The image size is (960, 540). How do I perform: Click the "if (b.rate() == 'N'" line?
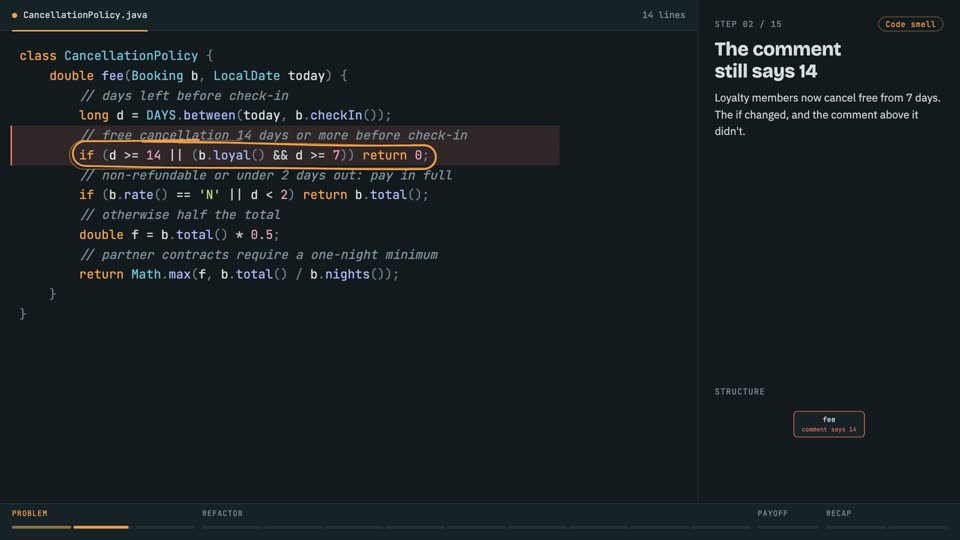coord(254,195)
